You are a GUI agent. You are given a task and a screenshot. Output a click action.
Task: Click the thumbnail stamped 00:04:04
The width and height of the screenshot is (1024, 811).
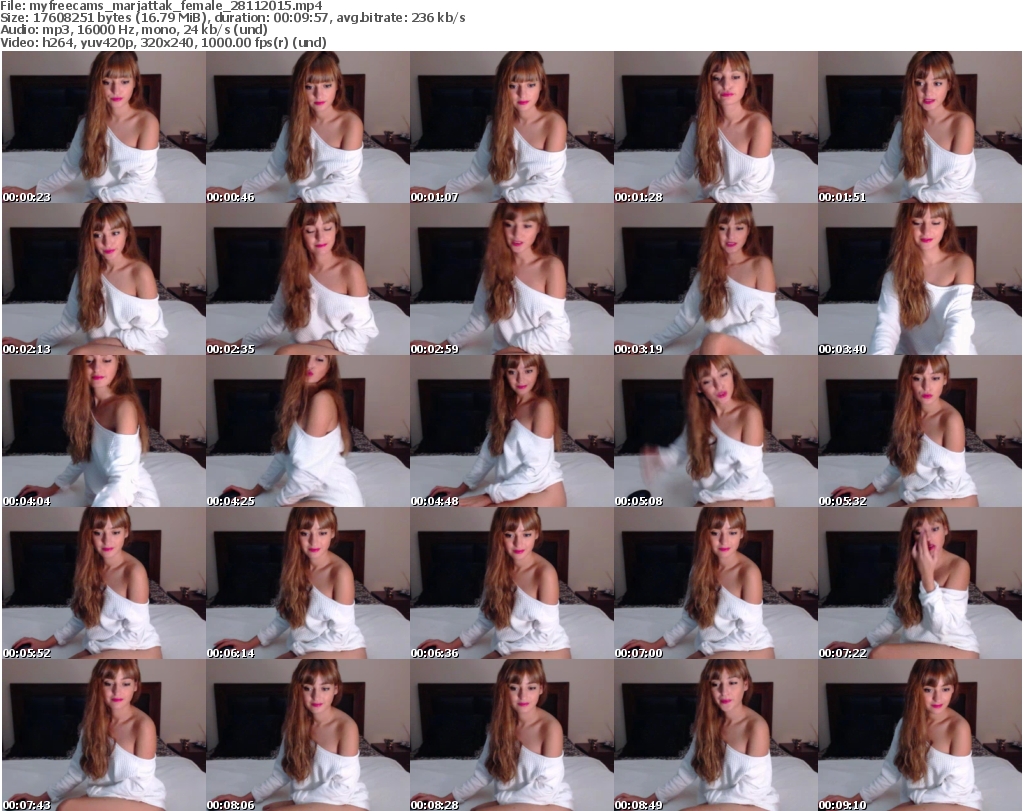pyautogui.click(x=104, y=431)
